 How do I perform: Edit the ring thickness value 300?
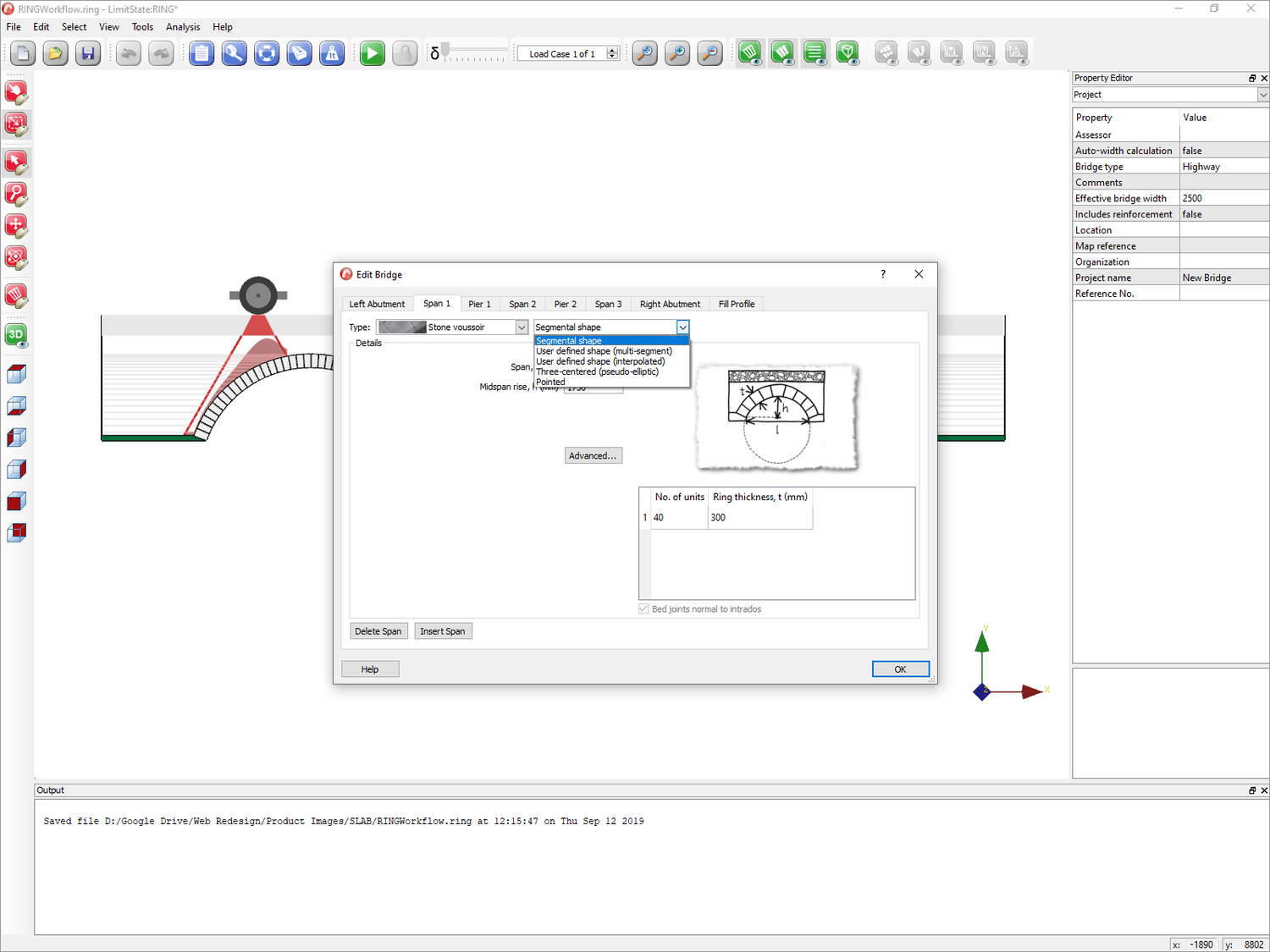(x=719, y=517)
